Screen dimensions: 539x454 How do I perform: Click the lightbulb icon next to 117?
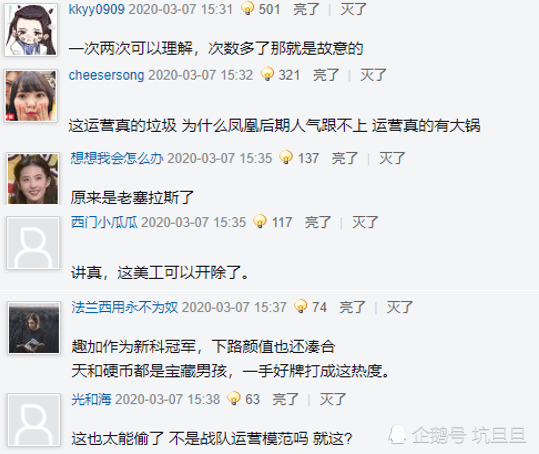(260, 221)
